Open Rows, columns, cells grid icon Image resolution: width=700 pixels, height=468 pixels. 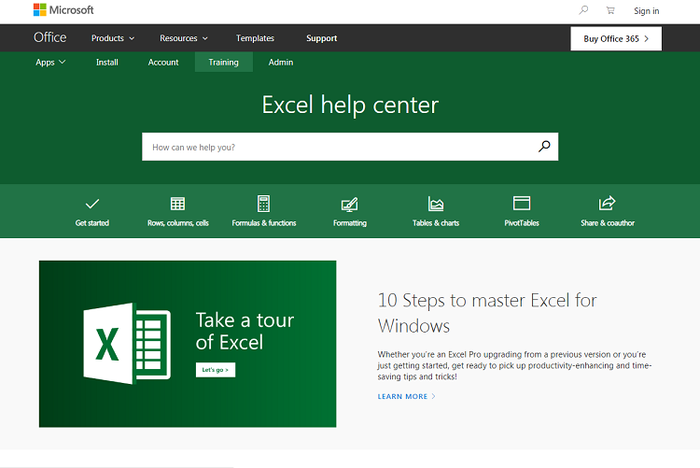pyautogui.click(x=178, y=204)
